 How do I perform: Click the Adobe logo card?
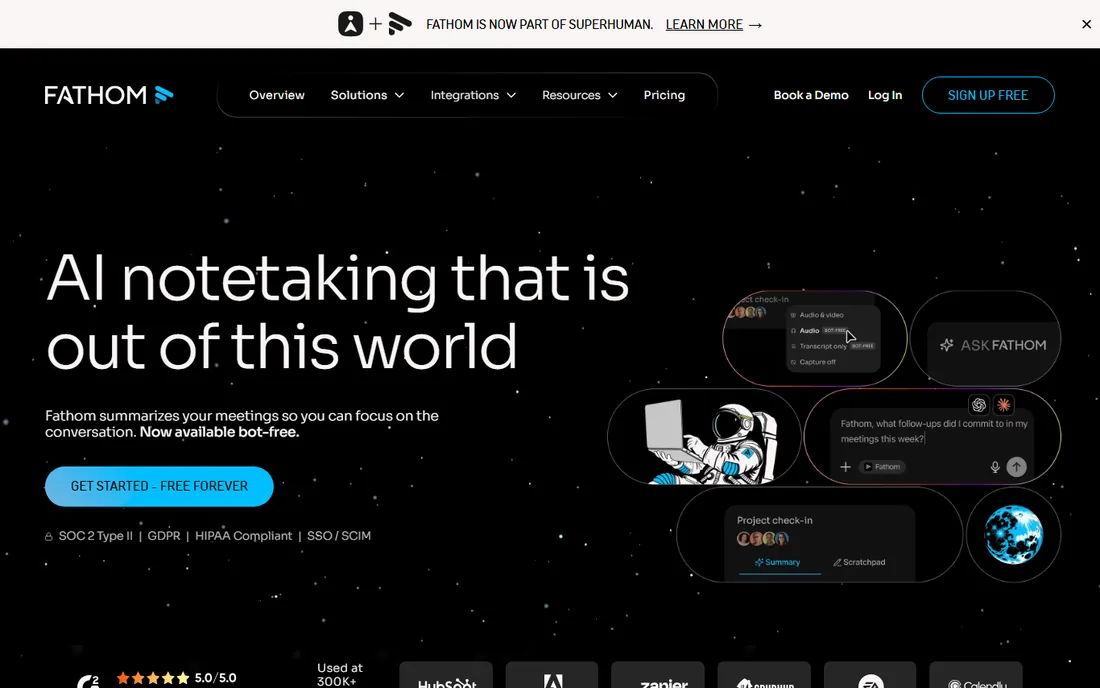click(x=552, y=675)
